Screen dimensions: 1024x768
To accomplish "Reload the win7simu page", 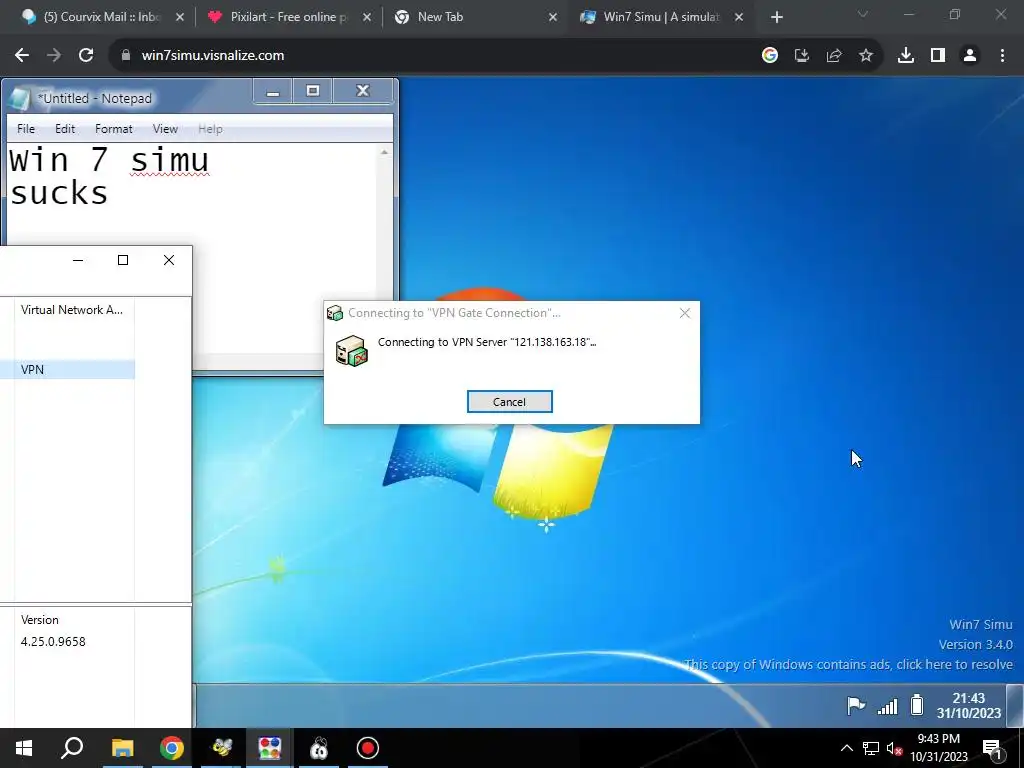I will [86, 56].
